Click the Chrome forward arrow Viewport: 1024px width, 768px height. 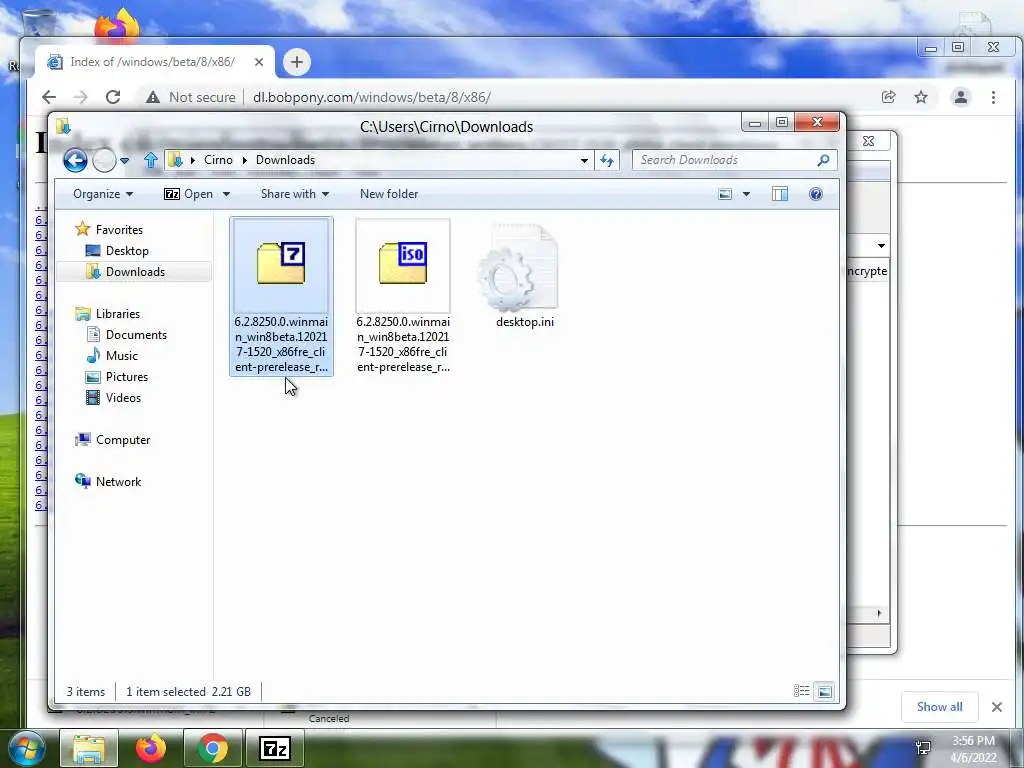point(81,97)
